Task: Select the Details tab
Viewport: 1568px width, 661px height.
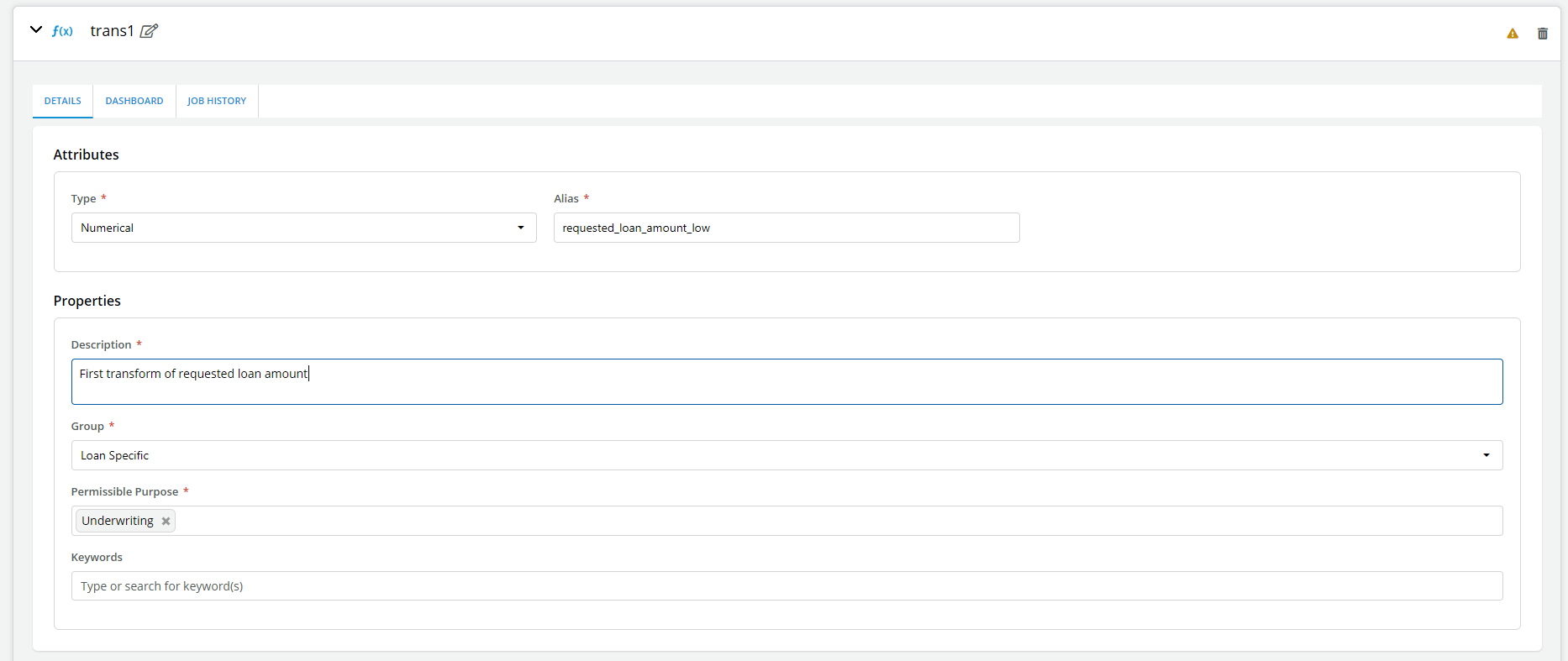Action: tap(63, 101)
